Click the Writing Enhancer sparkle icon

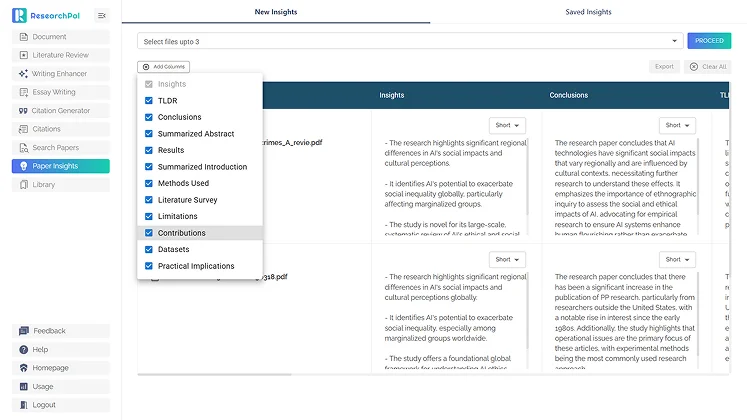click(23, 74)
